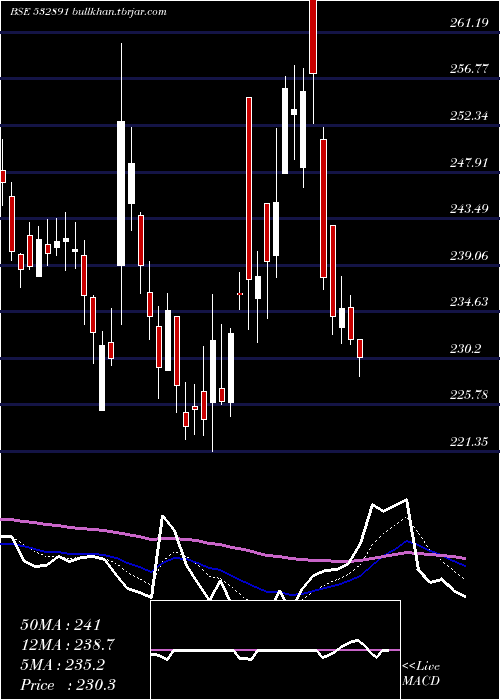Click the tallest red candle at chart top
Image resolution: width=500 pixels, height=700 pixels.
(313, 37)
